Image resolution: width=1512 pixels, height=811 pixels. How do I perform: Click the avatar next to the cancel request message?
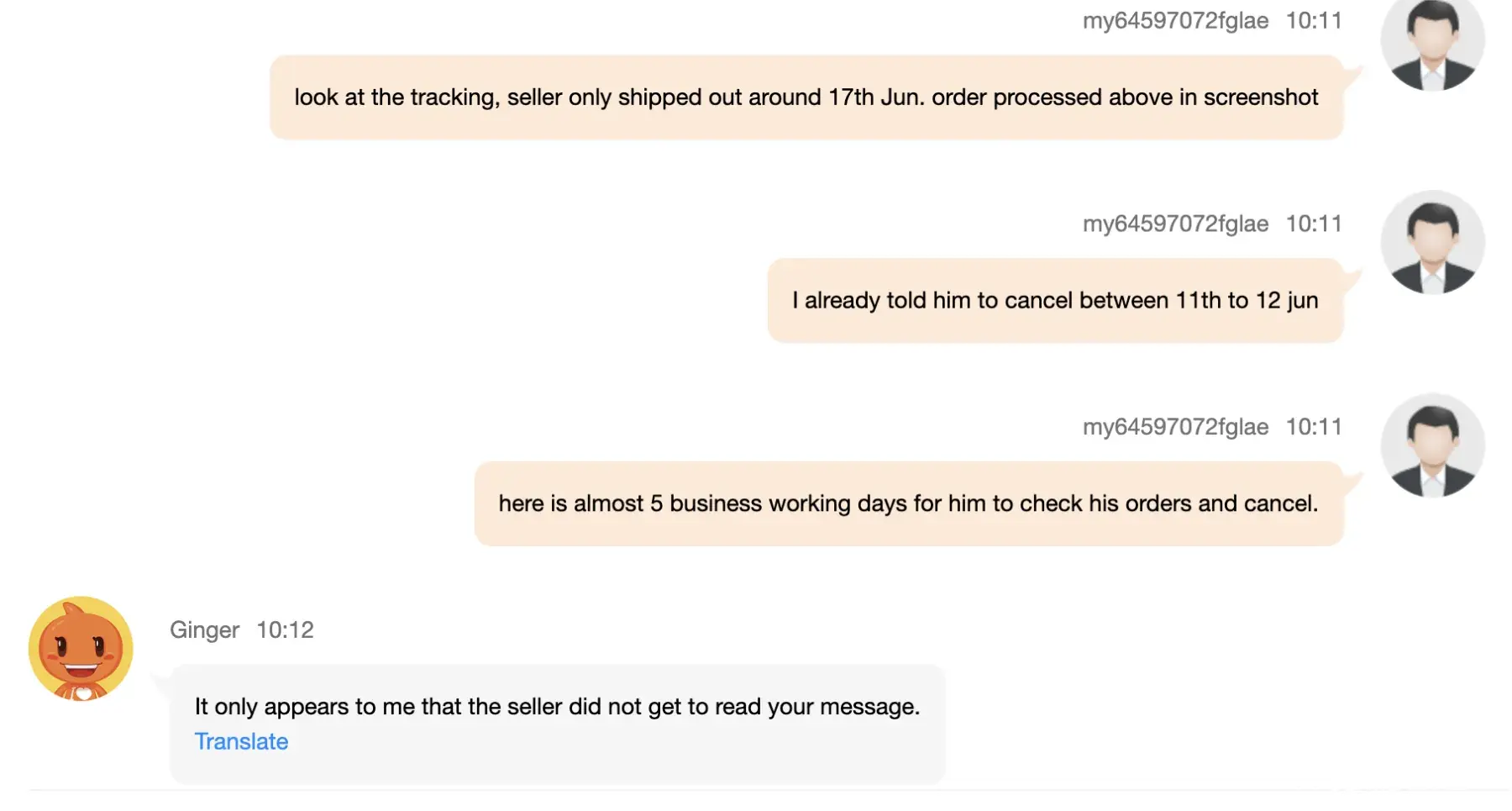point(1432,242)
